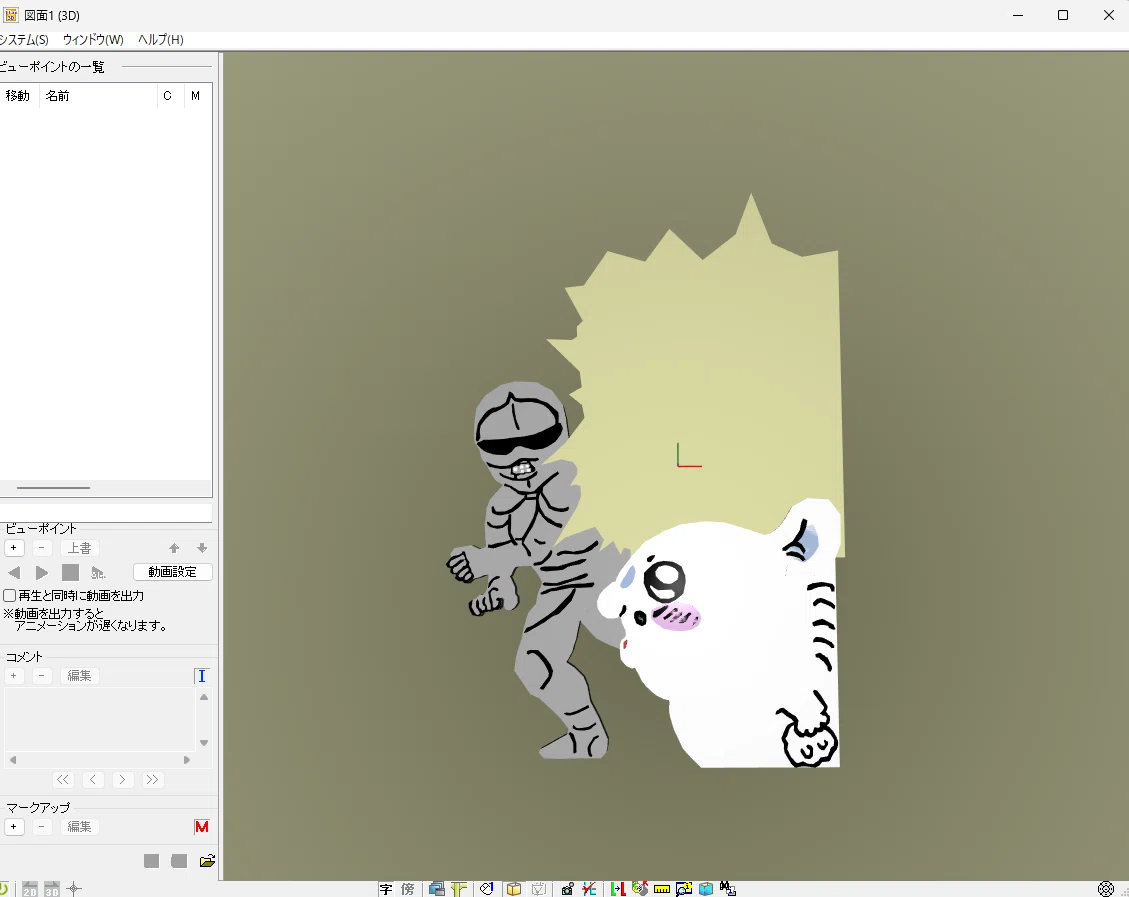Click the 移動 column header
The height and width of the screenshot is (897, 1129).
[18, 96]
